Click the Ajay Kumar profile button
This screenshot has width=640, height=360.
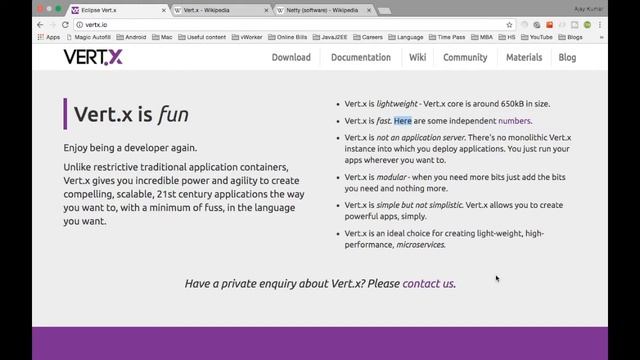(588, 9)
